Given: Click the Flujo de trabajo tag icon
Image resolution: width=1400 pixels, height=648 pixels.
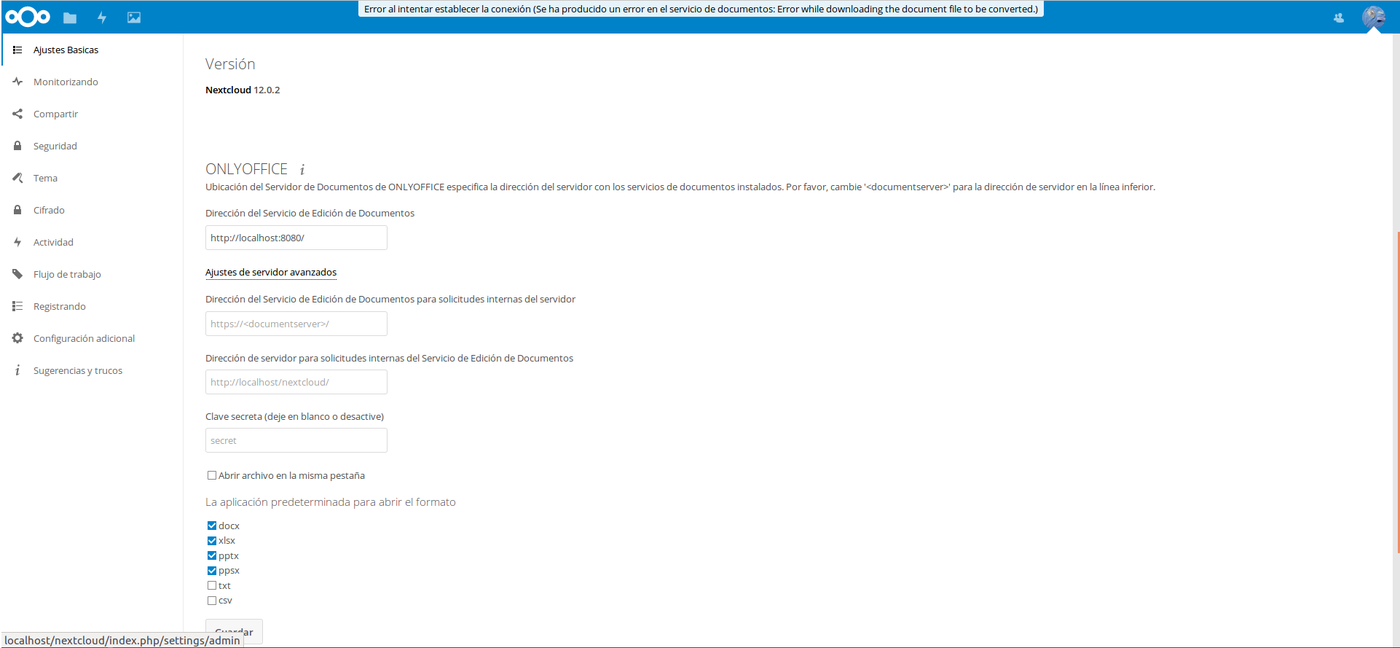Looking at the screenshot, I should tap(17, 274).
